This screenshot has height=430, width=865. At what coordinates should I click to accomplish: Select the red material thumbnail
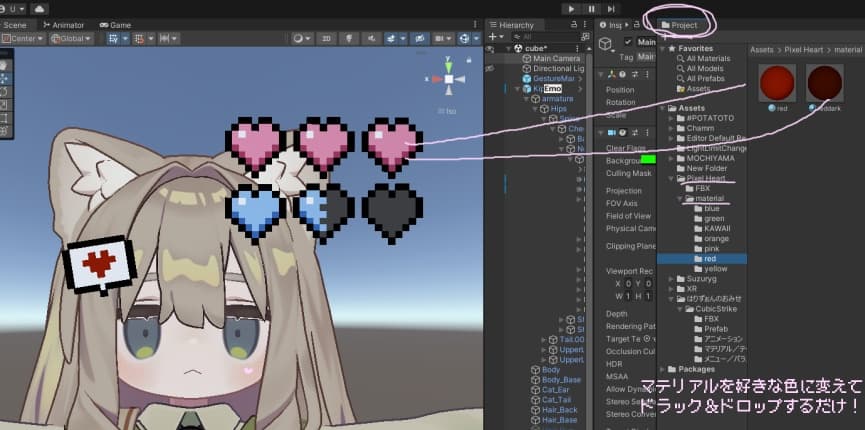tap(777, 83)
